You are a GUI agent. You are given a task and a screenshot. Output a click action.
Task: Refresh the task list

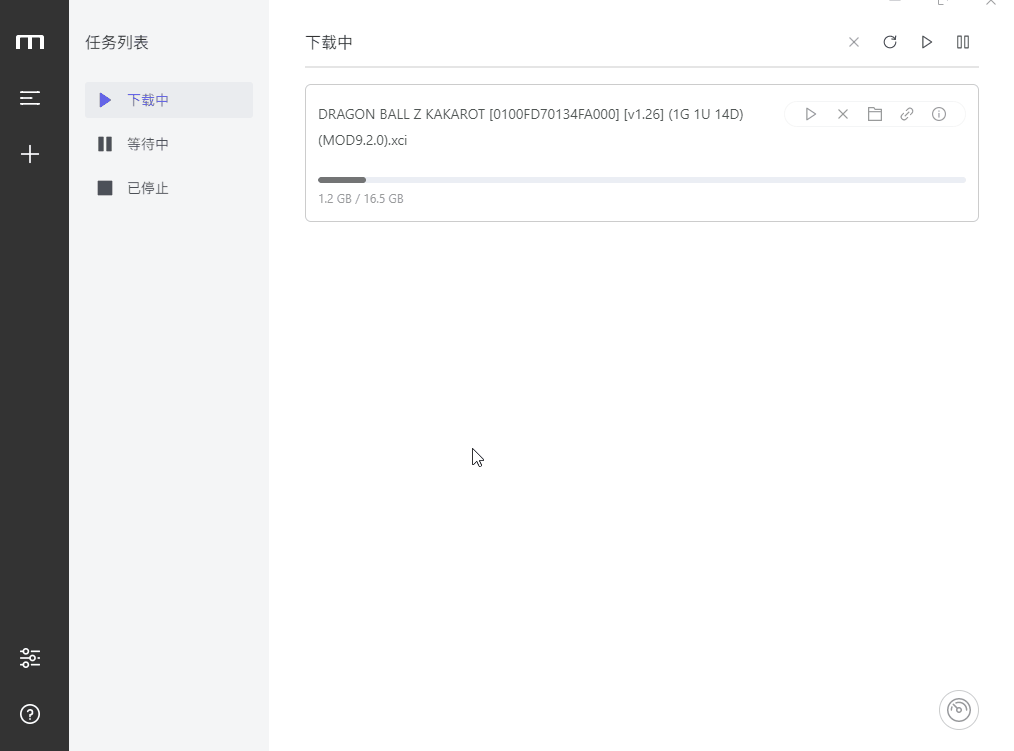[890, 42]
